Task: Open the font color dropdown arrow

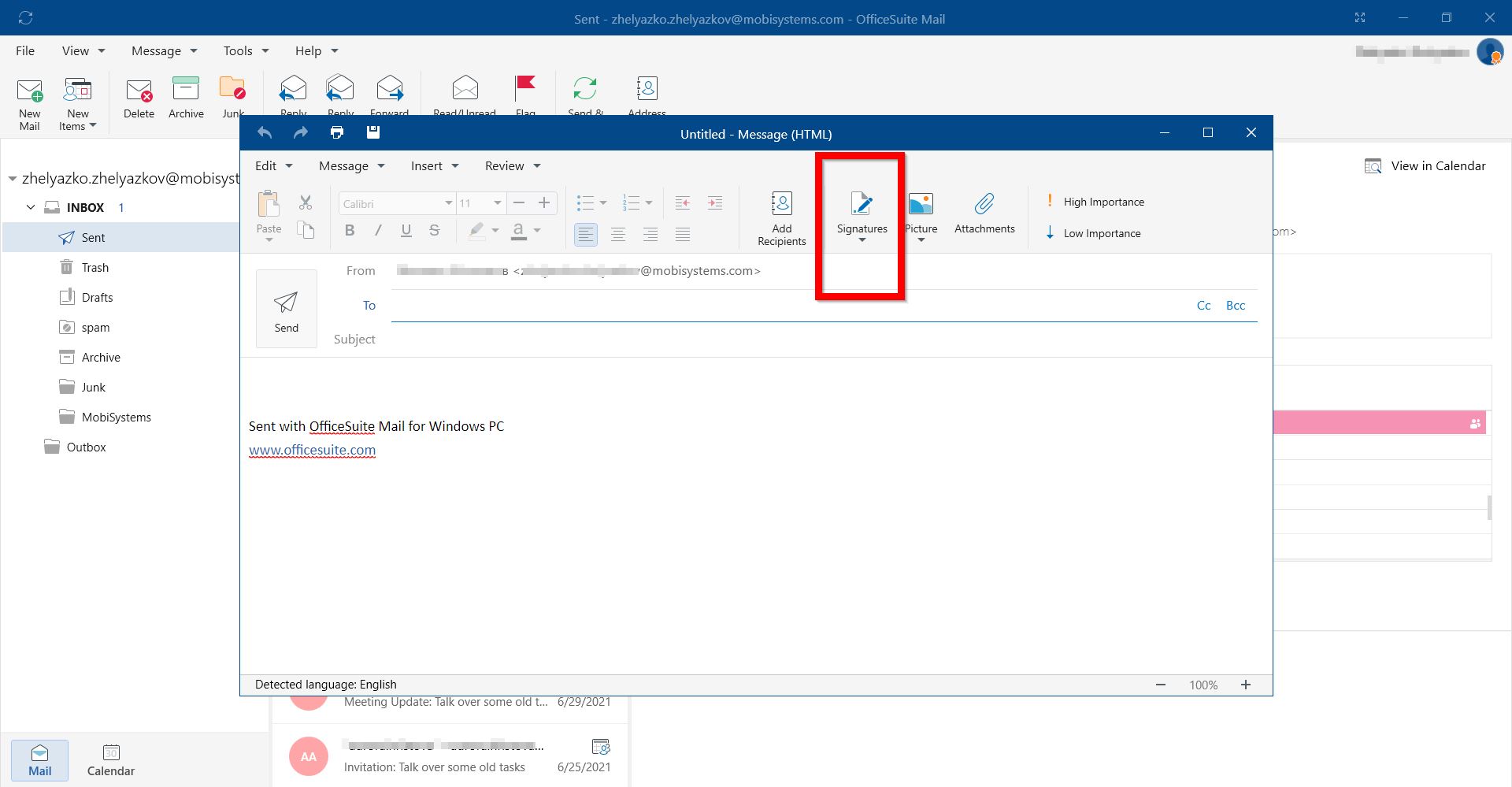Action: (x=537, y=230)
